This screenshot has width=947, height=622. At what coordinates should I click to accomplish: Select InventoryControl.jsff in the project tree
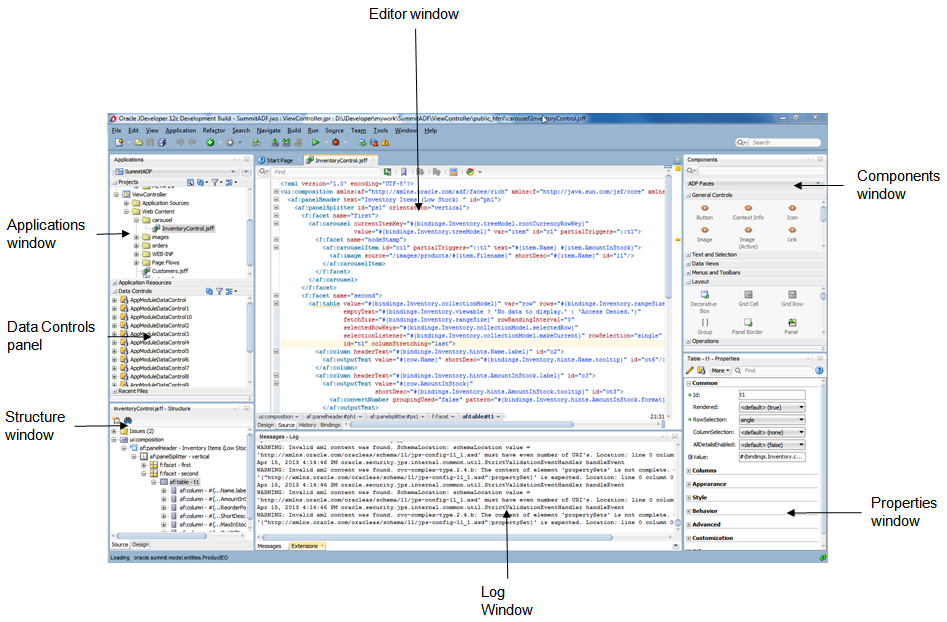tap(187, 229)
